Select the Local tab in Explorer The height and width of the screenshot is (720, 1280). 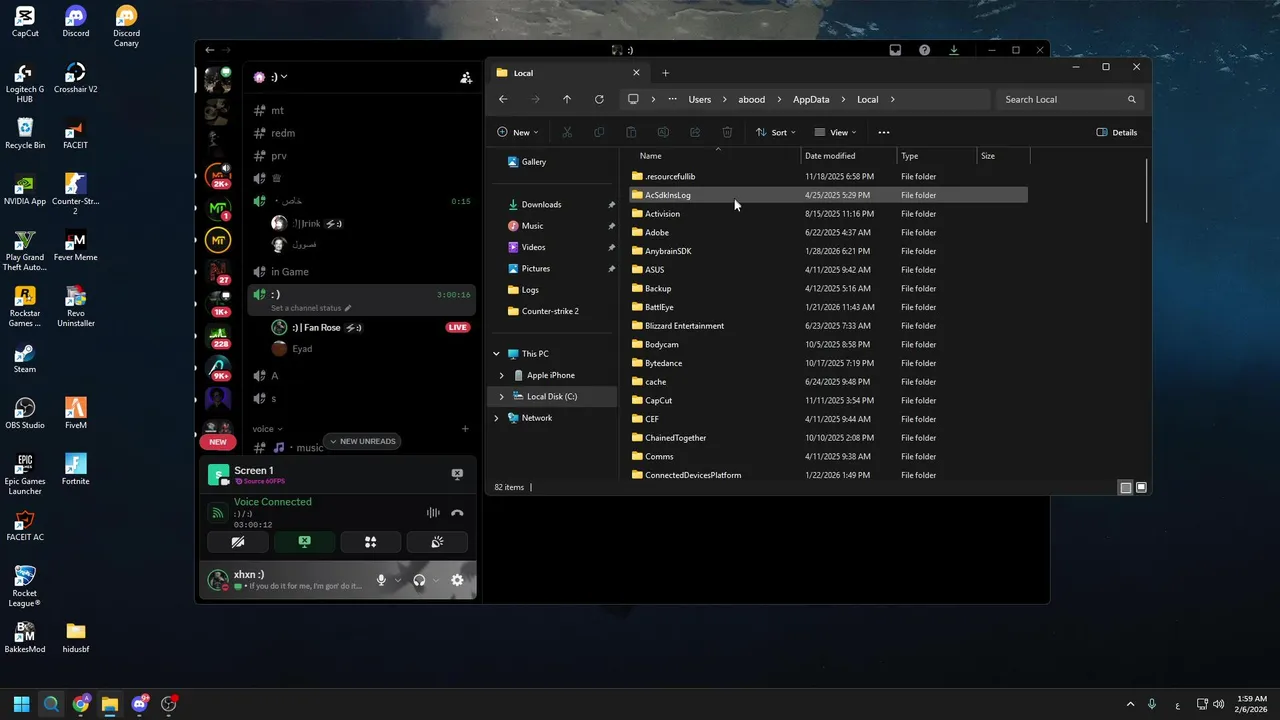tap(568, 73)
